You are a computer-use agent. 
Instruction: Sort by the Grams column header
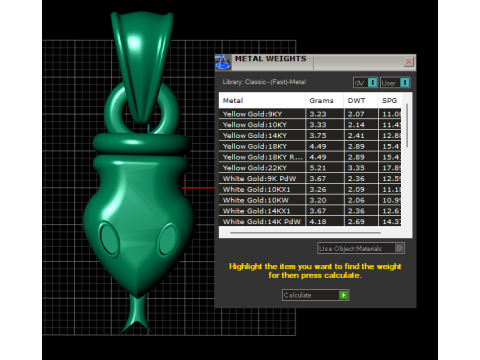[x=324, y=100]
